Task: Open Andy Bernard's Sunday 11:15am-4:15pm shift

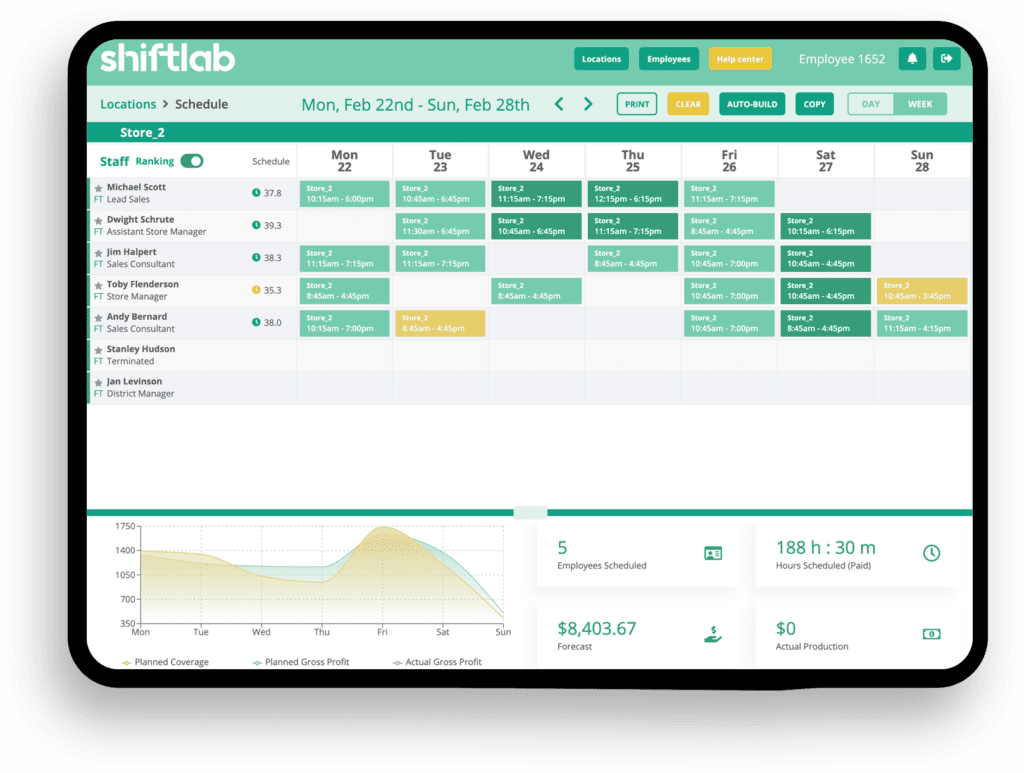Action: tap(921, 323)
